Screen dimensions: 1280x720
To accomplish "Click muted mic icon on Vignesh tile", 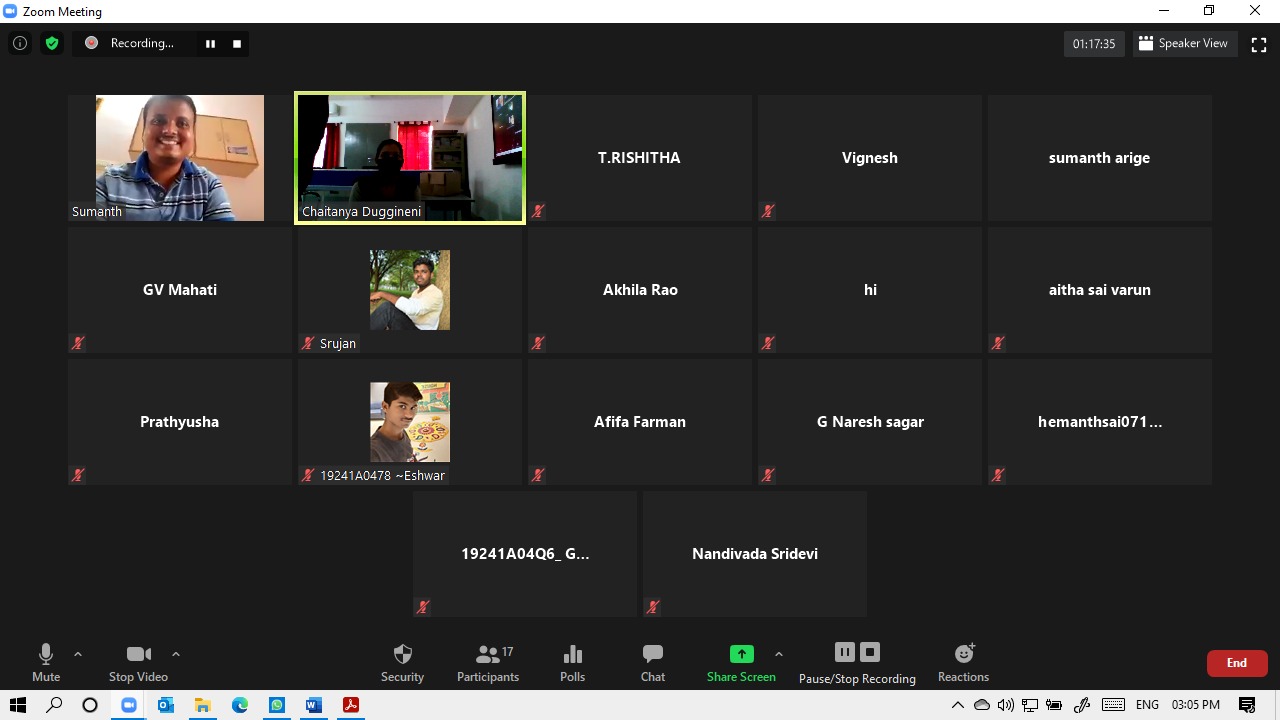I will pyautogui.click(x=768, y=211).
